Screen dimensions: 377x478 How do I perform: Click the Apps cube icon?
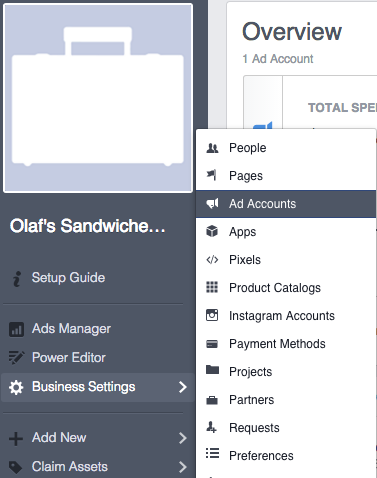click(x=212, y=231)
